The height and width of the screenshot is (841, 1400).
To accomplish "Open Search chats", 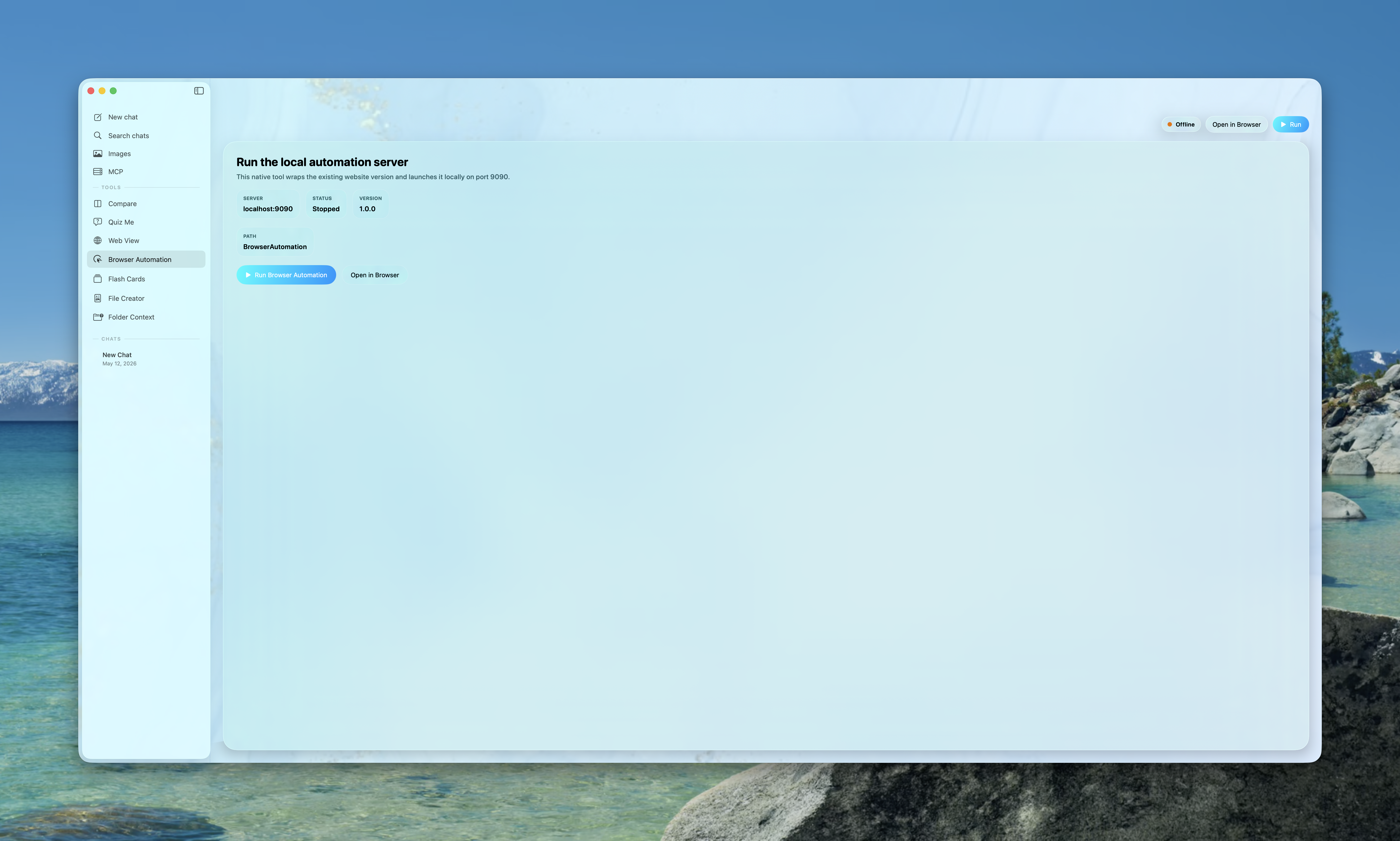I will point(146,135).
